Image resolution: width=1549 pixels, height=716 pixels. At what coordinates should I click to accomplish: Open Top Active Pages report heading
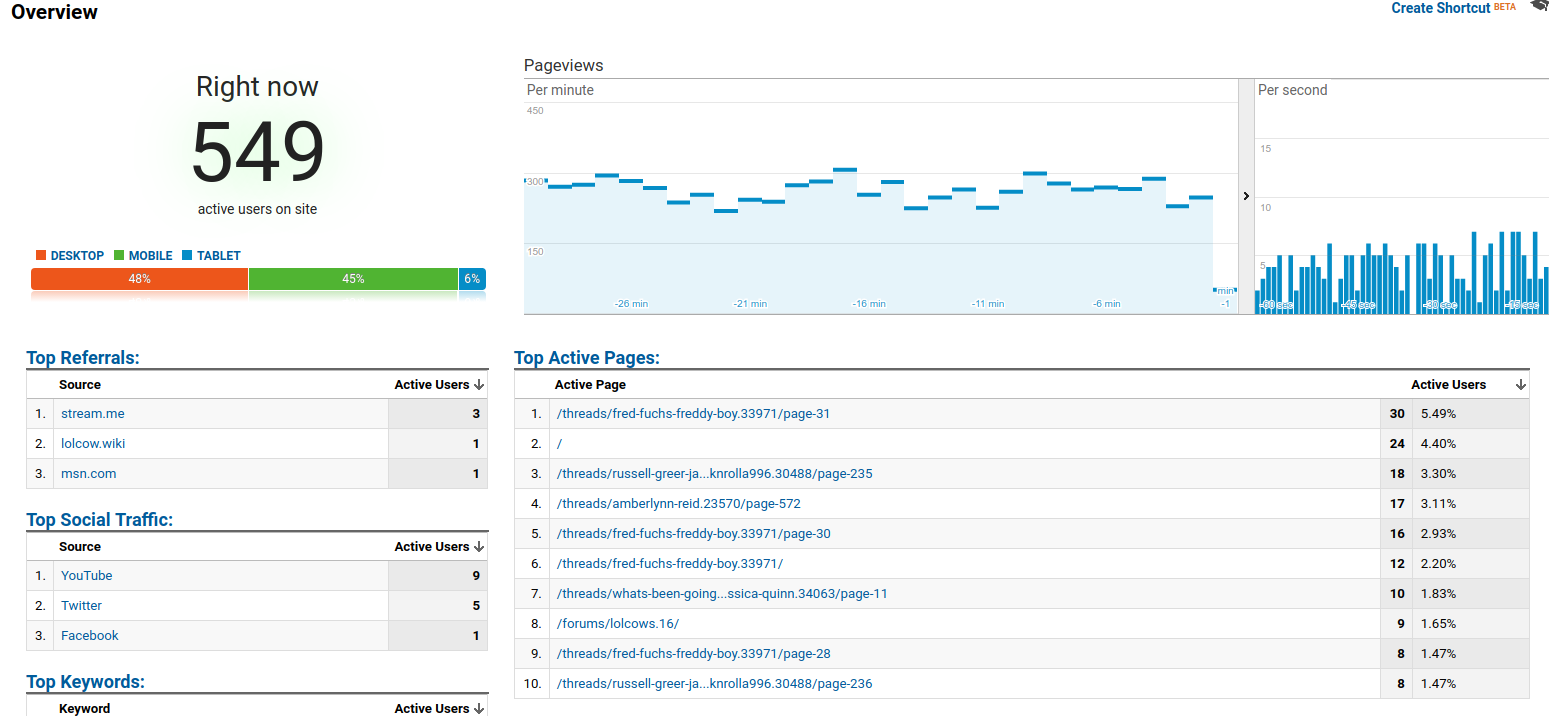(587, 358)
